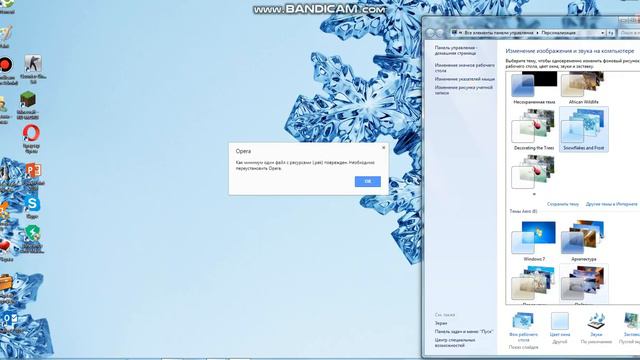This screenshot has height=360, width=640.
Task: Open Изменение значков рабочего стола link
Action: point(464,68)
